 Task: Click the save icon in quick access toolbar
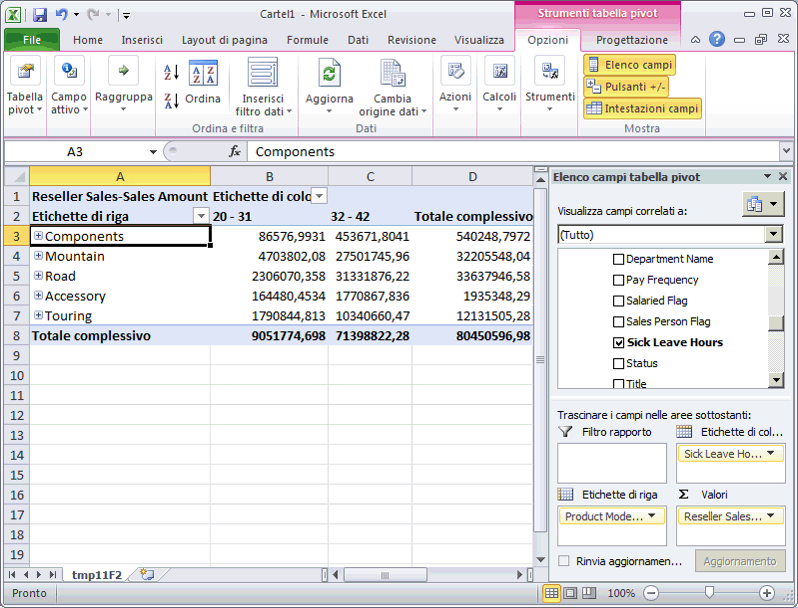click(40, 15)
